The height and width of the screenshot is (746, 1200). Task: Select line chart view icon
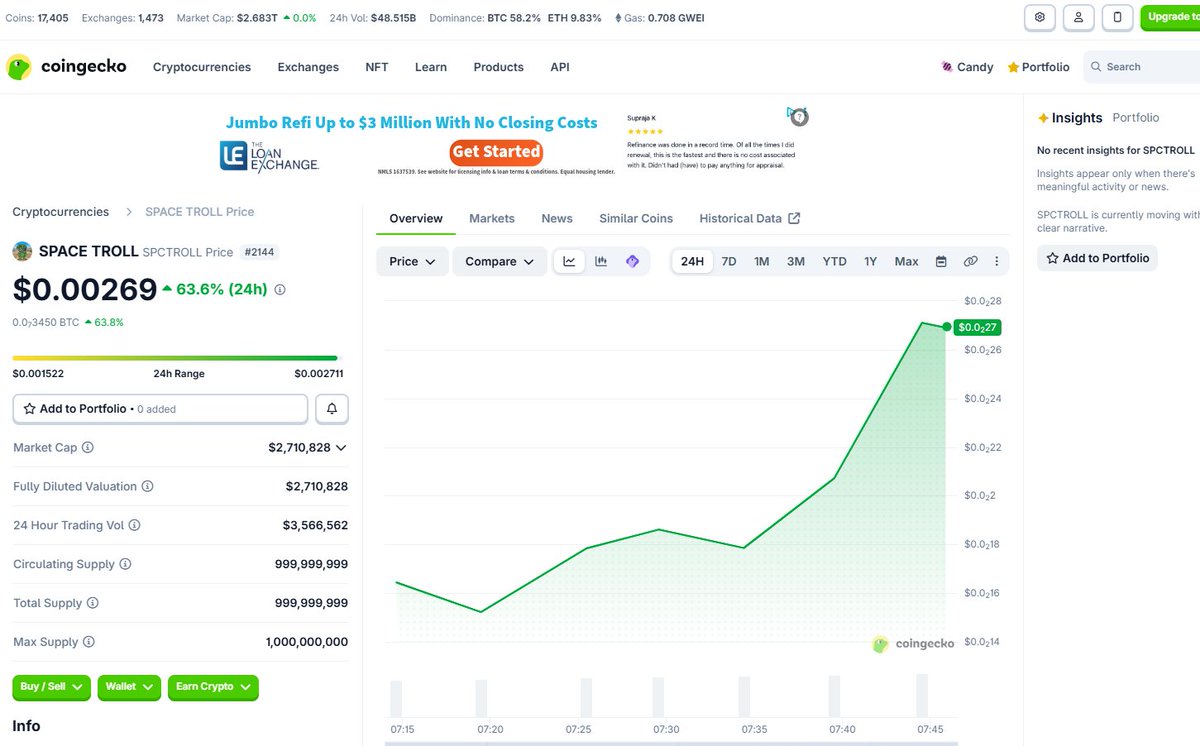point(569,261)
